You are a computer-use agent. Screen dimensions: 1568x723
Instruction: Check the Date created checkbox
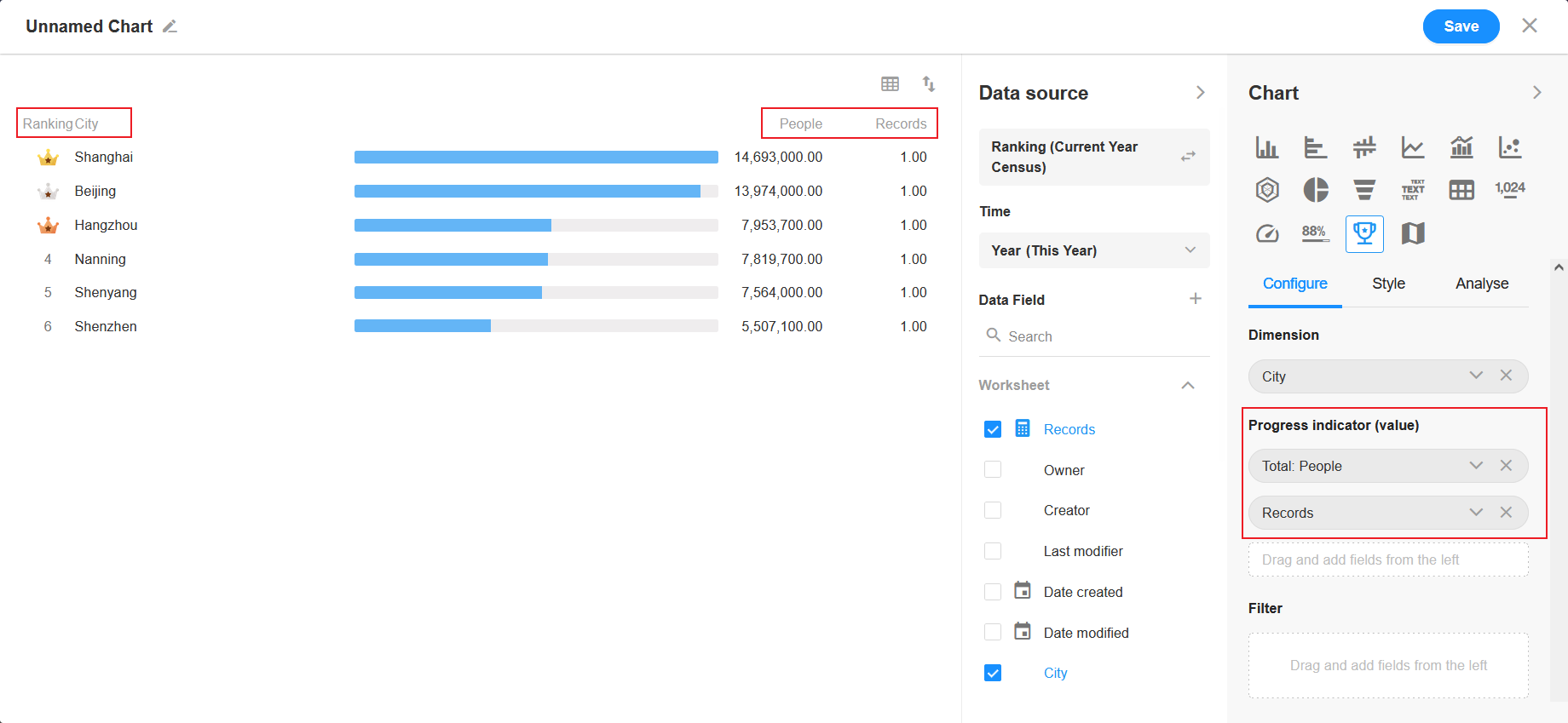(x=993, y=592)
